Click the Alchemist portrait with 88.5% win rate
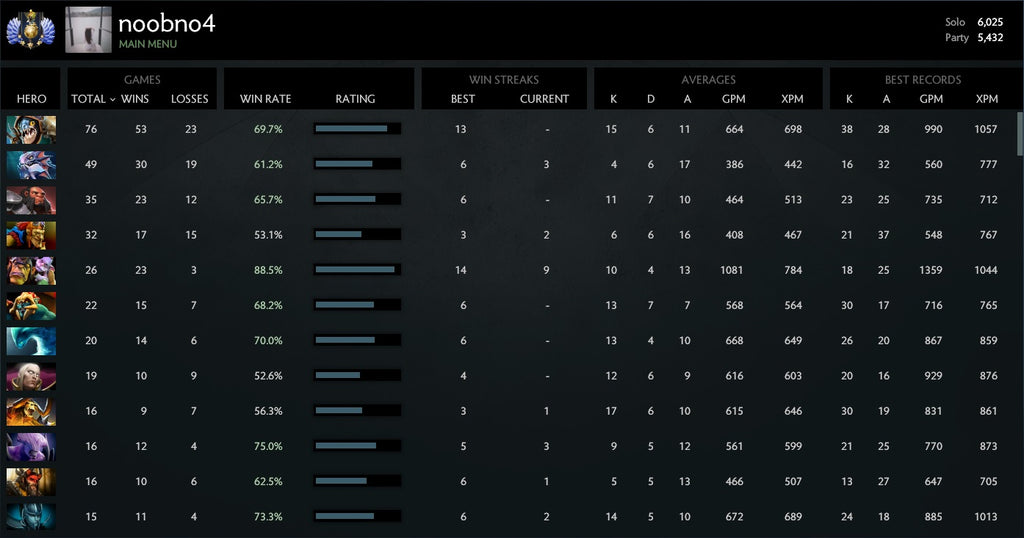 [x=31, y=270]
